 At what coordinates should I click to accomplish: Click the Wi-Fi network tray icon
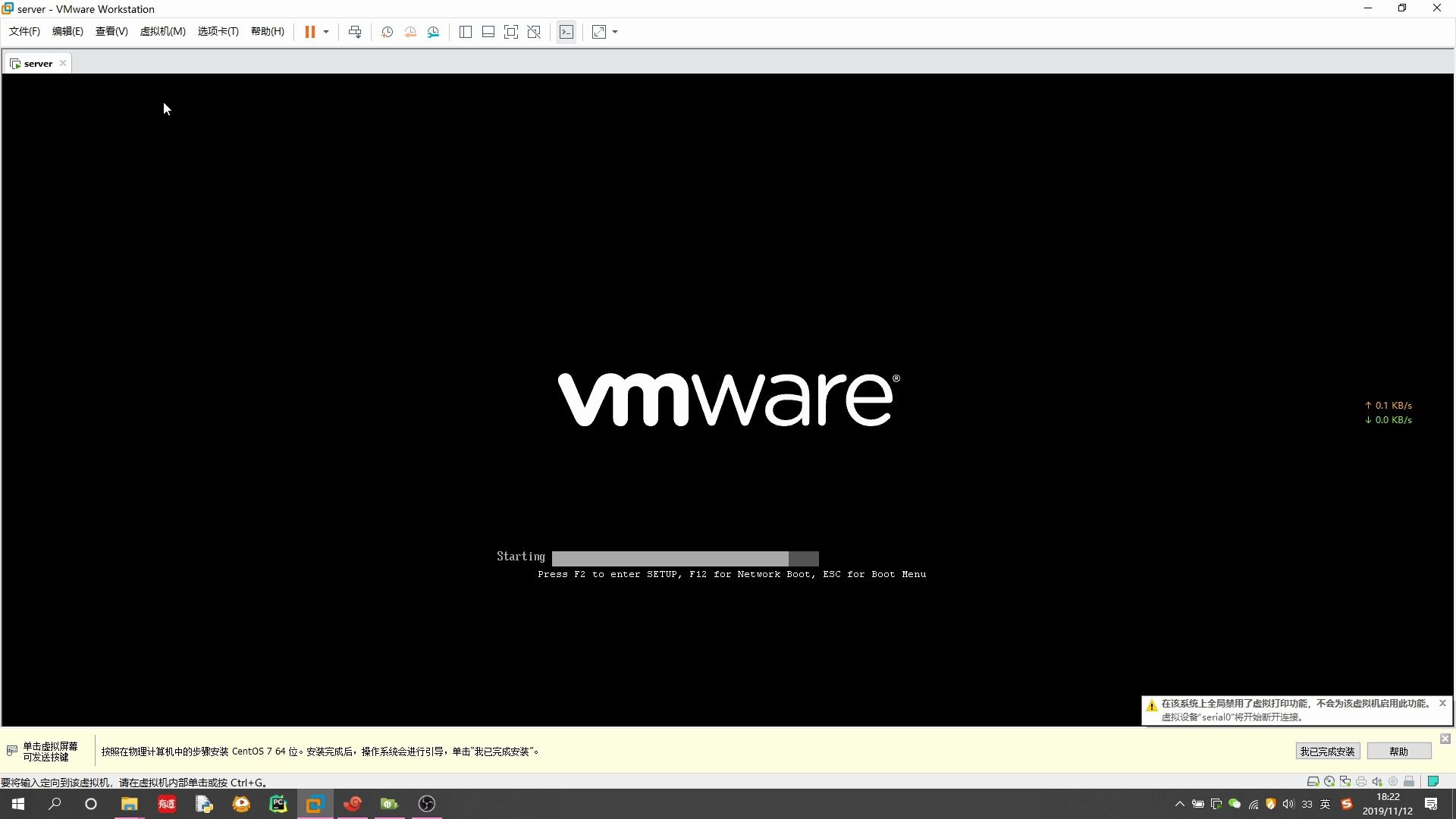click(x=1253, y=804)
